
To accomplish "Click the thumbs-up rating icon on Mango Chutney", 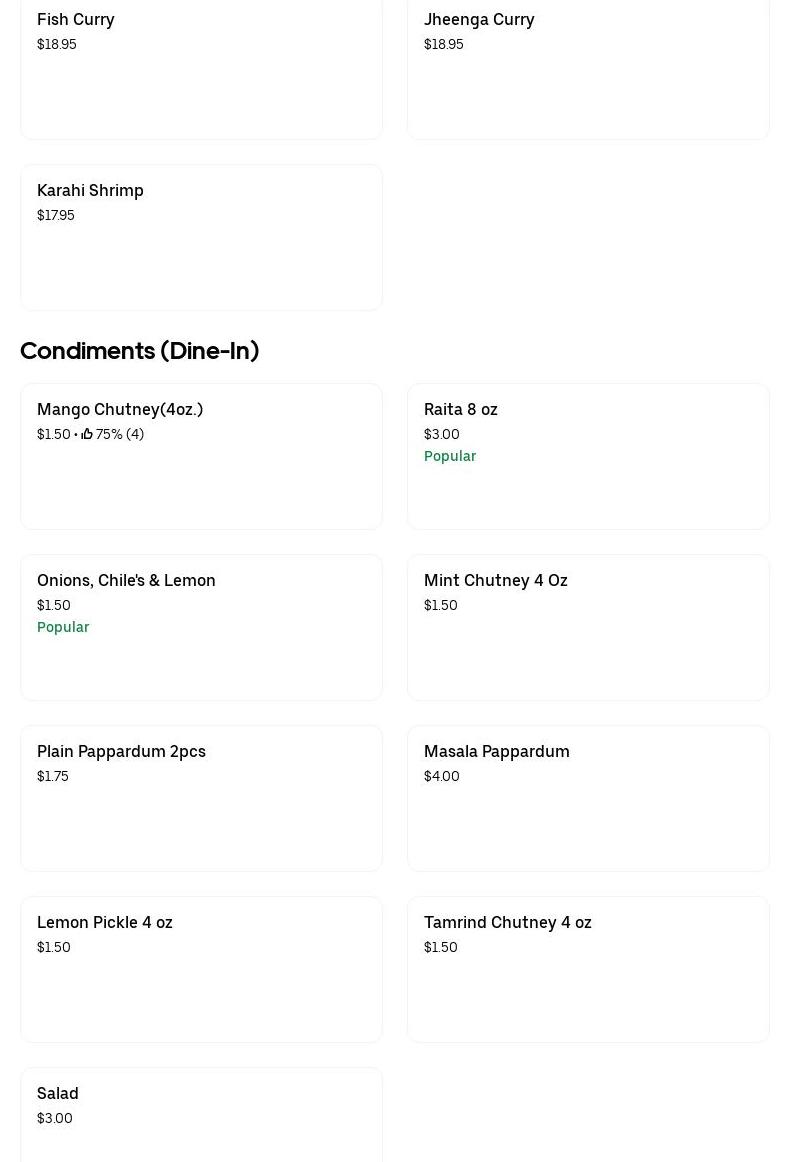I will 87,434.
